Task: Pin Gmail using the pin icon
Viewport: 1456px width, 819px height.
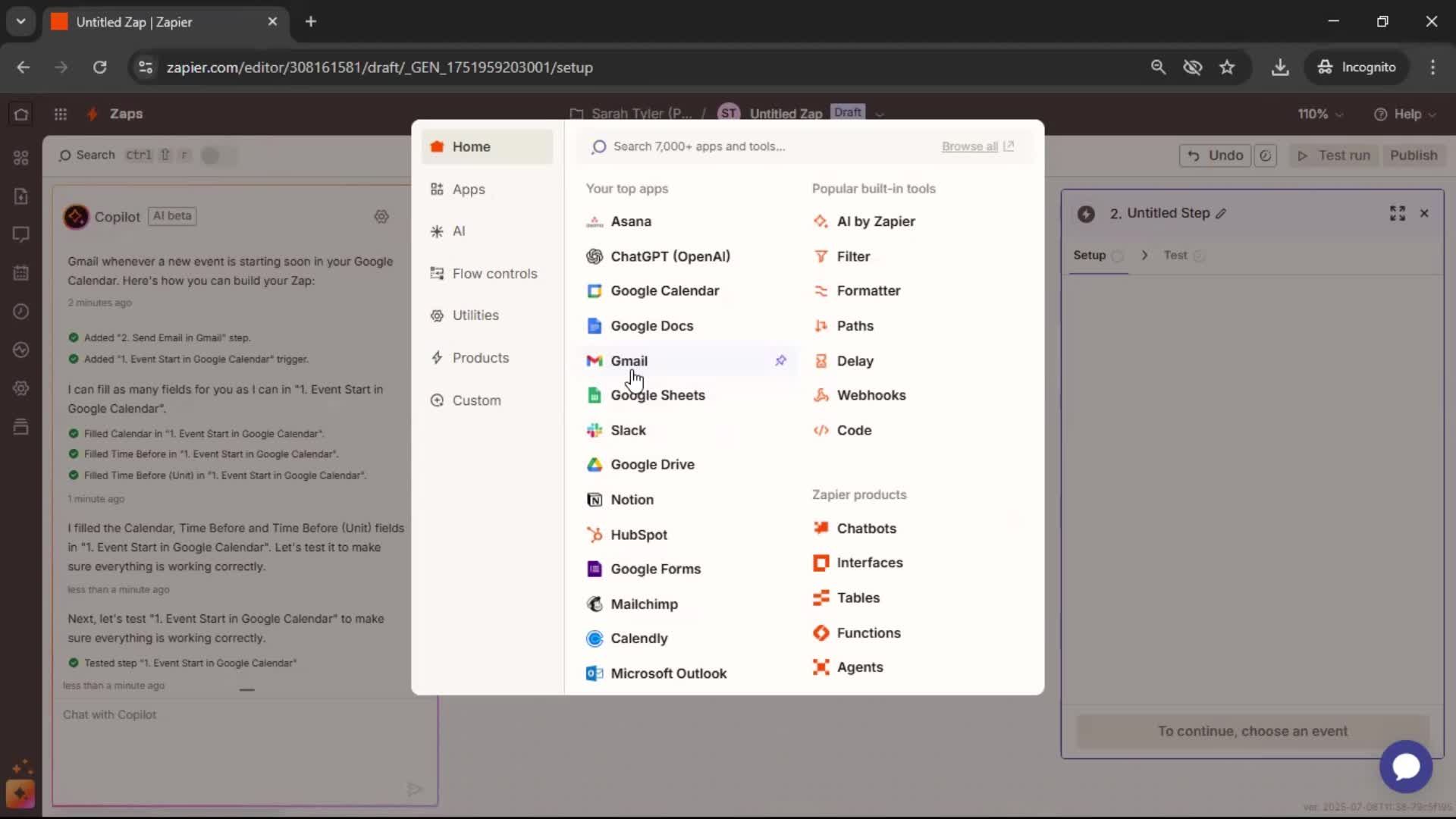Action: pos(780,360)
